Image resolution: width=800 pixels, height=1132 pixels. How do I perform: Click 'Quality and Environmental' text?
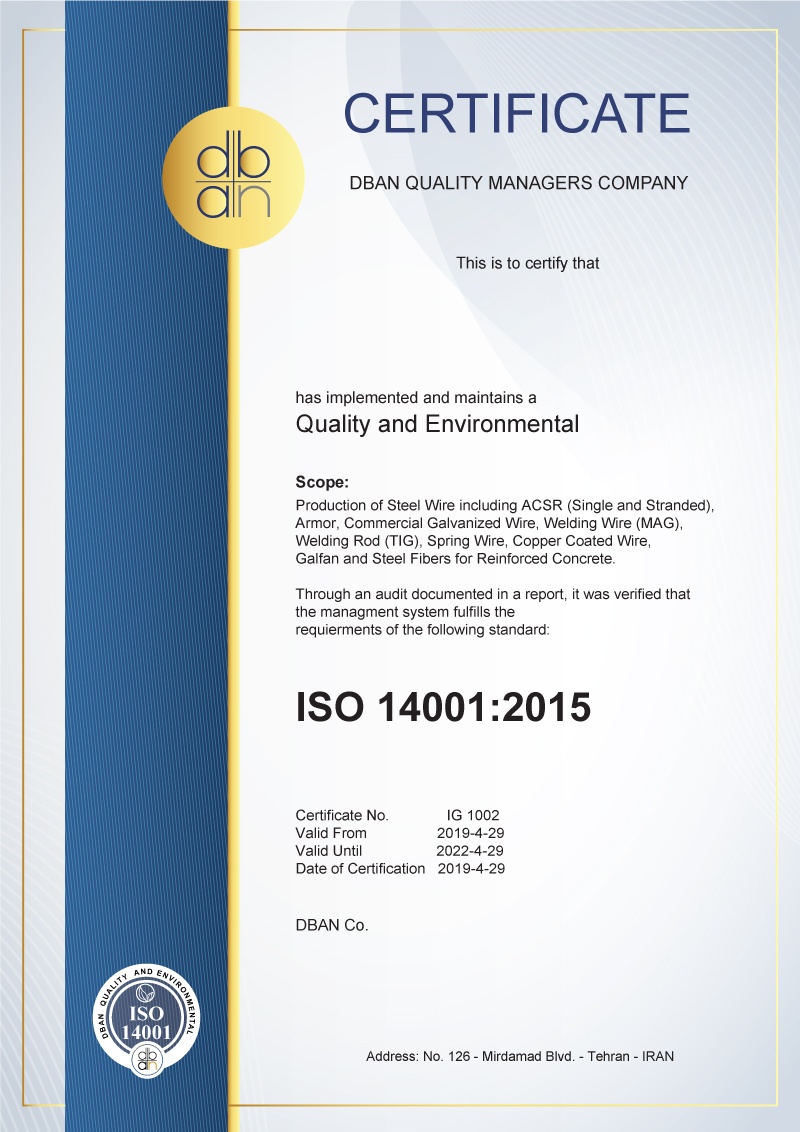point(437,424)
